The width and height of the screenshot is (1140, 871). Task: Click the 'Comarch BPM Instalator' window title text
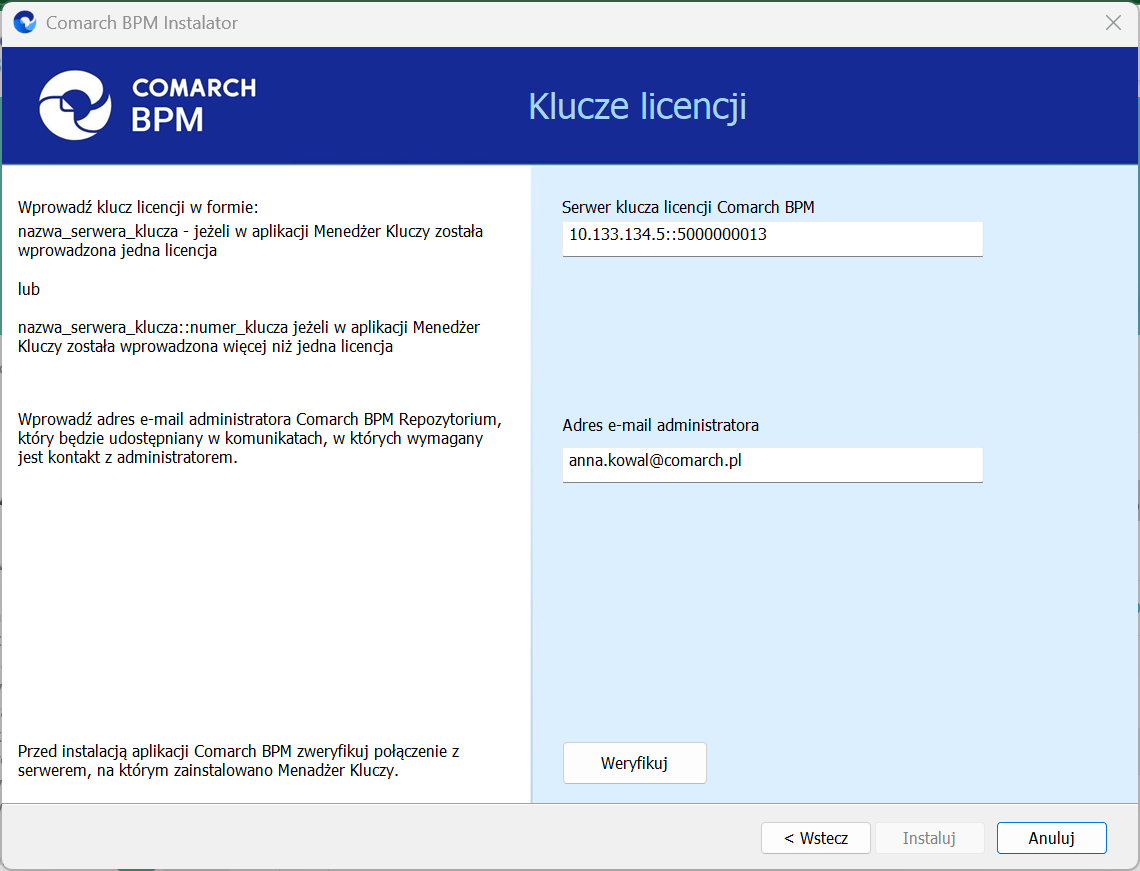pyautogui.click(x=142, y=22)
